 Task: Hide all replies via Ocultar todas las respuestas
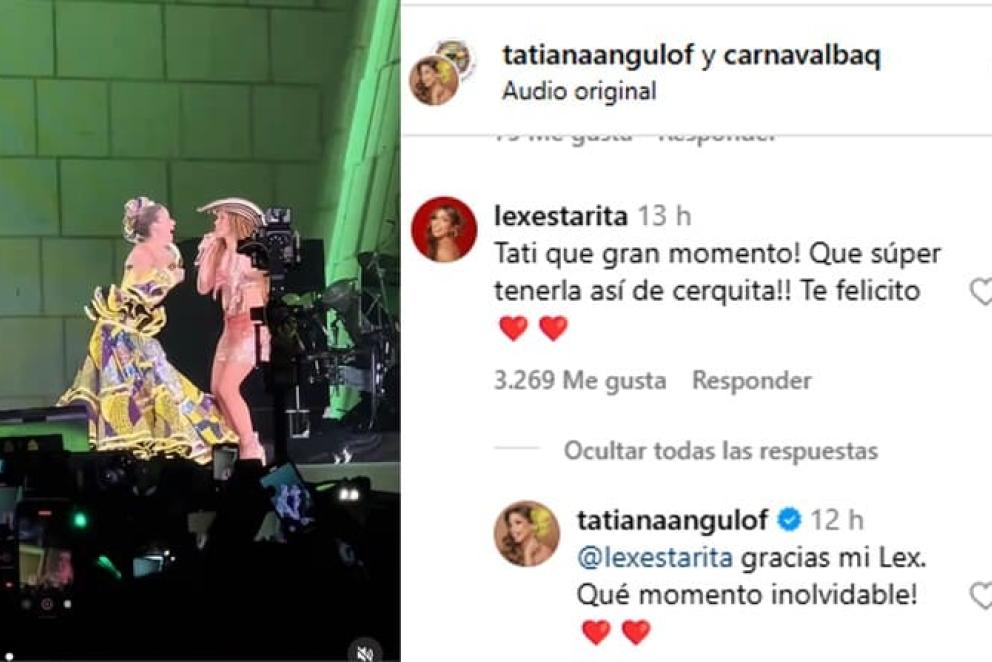coord(721,451)
